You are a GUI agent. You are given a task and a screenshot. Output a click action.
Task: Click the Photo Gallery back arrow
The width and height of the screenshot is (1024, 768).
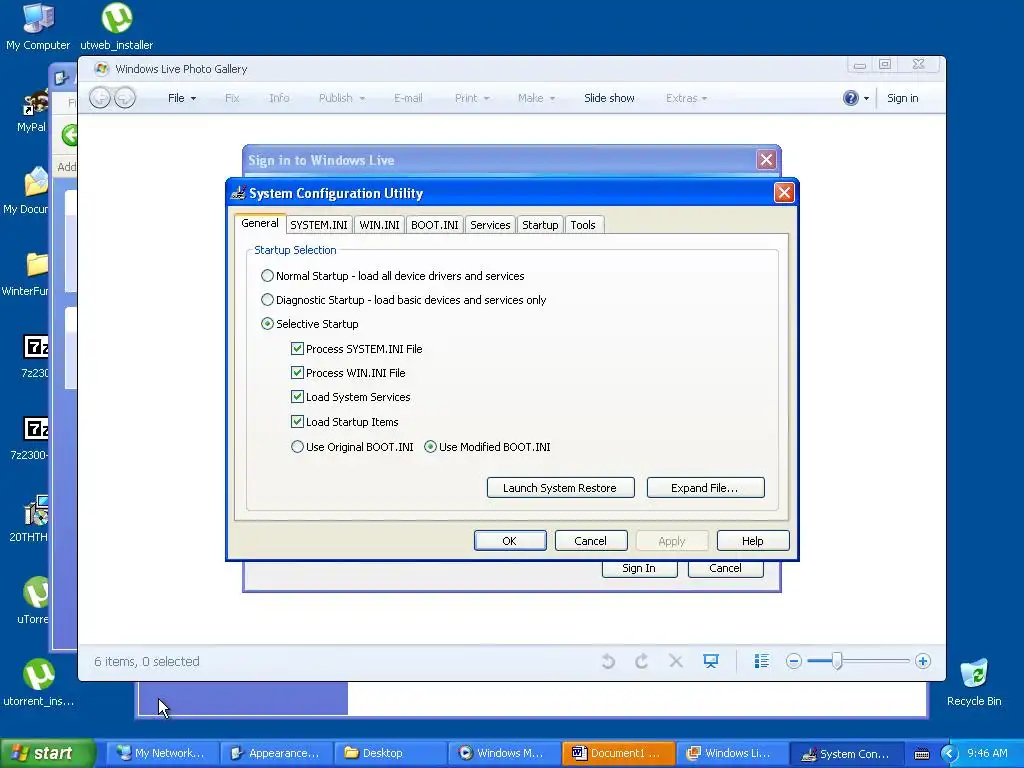(100, 98)
